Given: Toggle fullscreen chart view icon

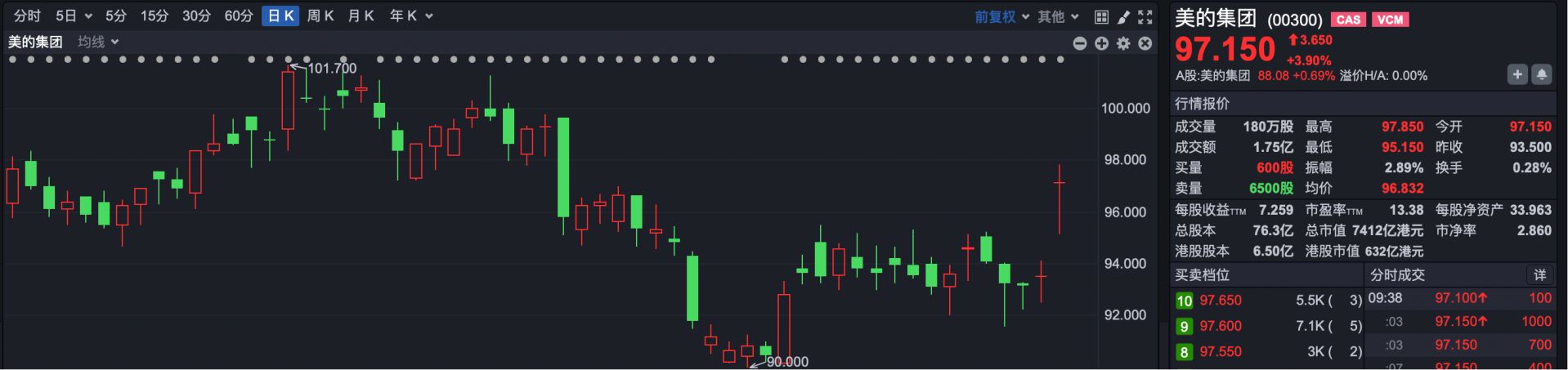Looking at the screenshot, I should (1145, 17).
